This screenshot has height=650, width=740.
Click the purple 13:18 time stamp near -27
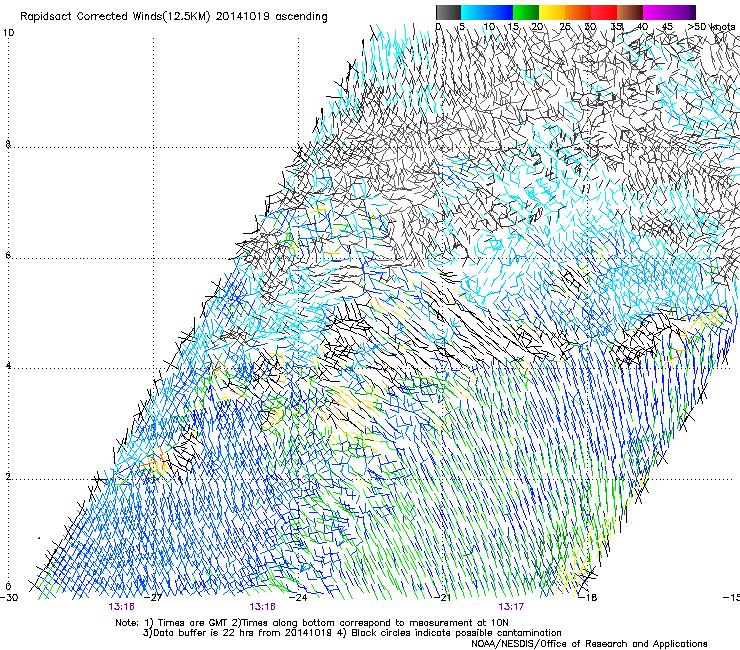click(121, 607)
